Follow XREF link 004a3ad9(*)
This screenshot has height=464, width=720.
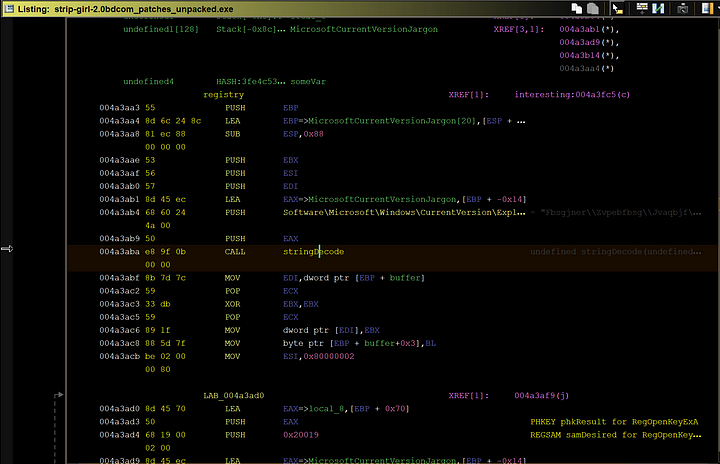(589, 42)
